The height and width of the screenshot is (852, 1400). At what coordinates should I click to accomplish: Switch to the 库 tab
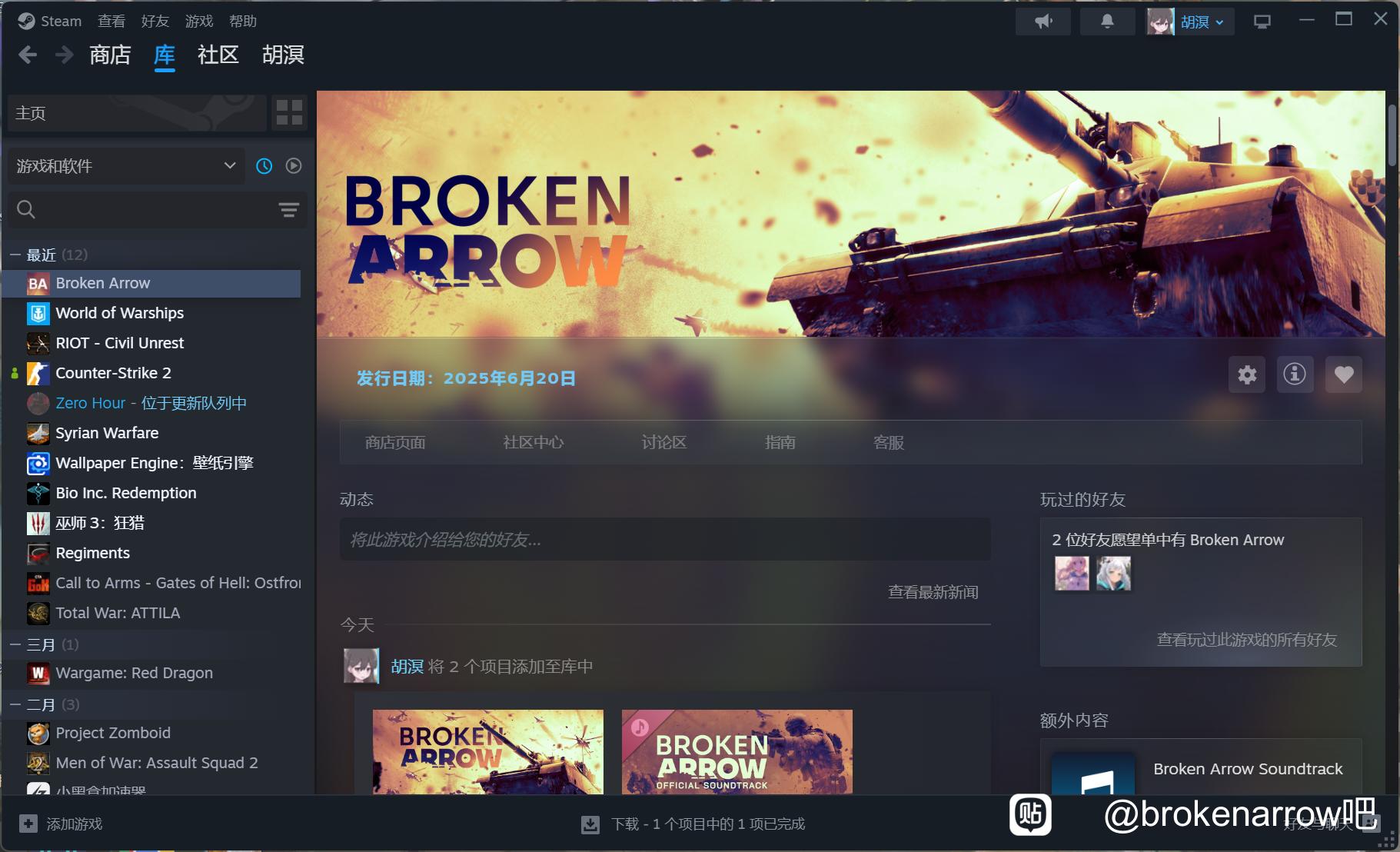click(x=165, y=55)
